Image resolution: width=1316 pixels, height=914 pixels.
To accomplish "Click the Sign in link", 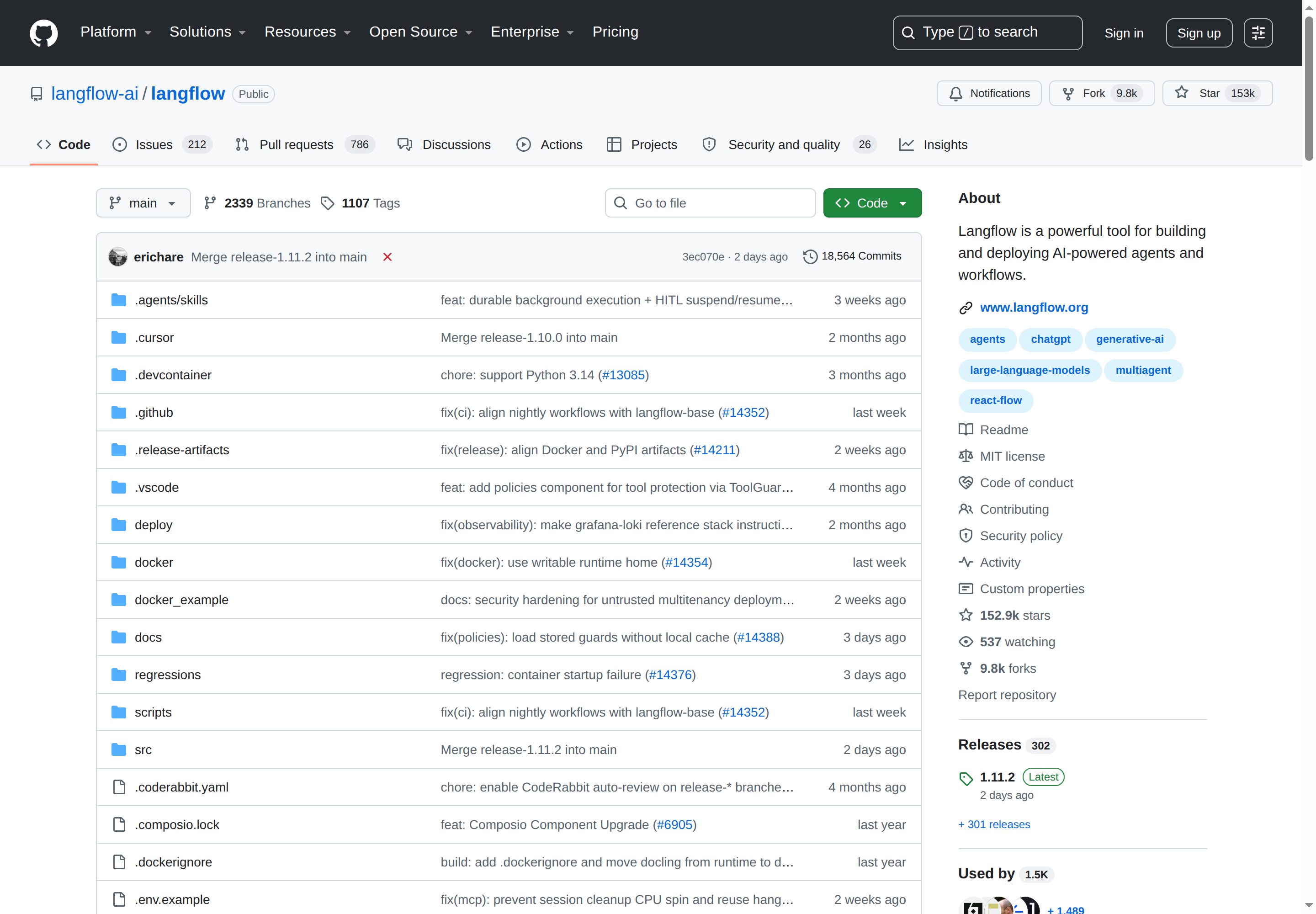I will (x=1124, y=33).
